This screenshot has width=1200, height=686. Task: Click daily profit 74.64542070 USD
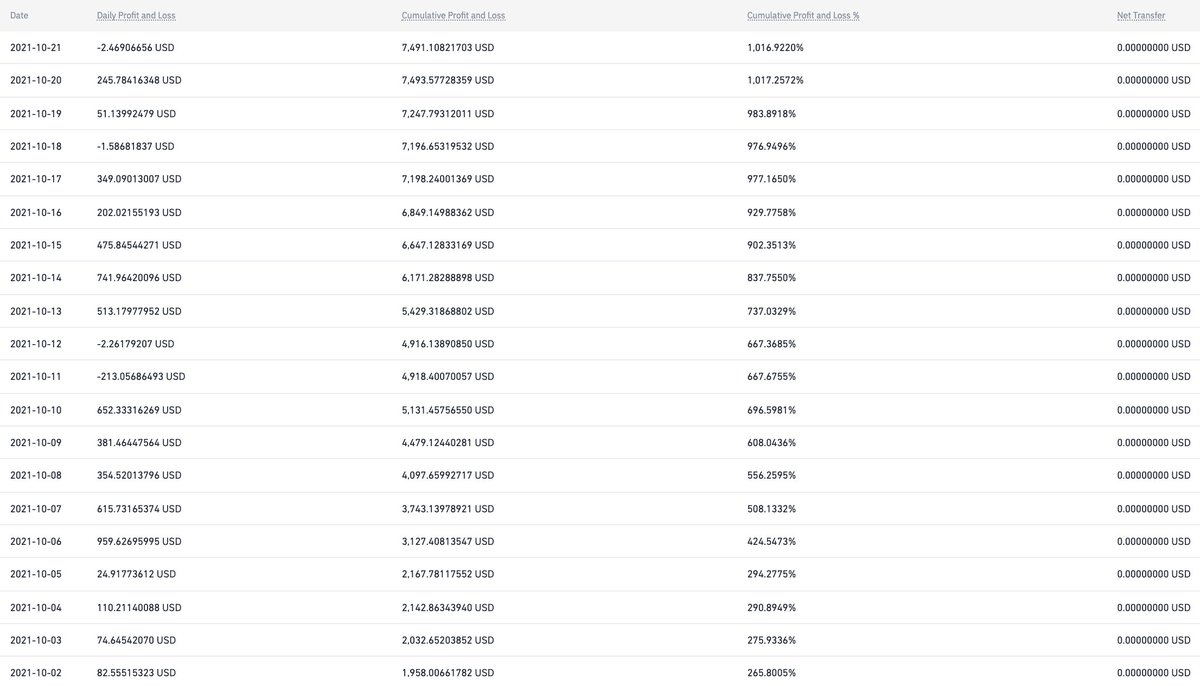136,640
